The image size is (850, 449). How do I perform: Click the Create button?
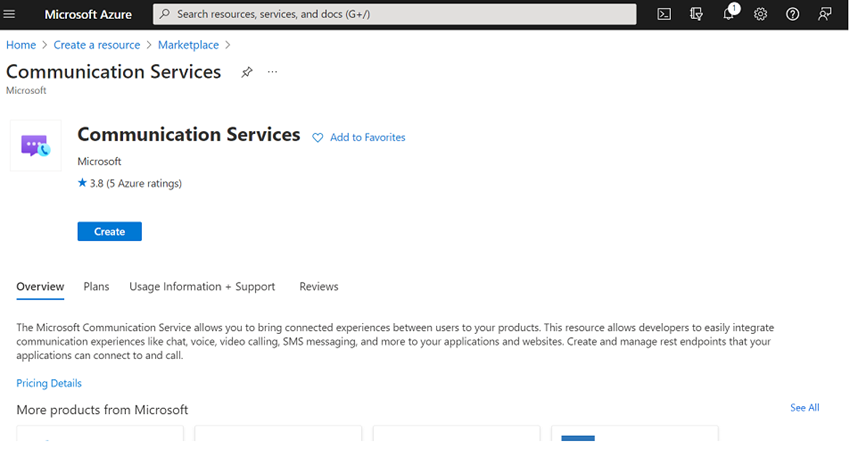(x=110, y=232)
